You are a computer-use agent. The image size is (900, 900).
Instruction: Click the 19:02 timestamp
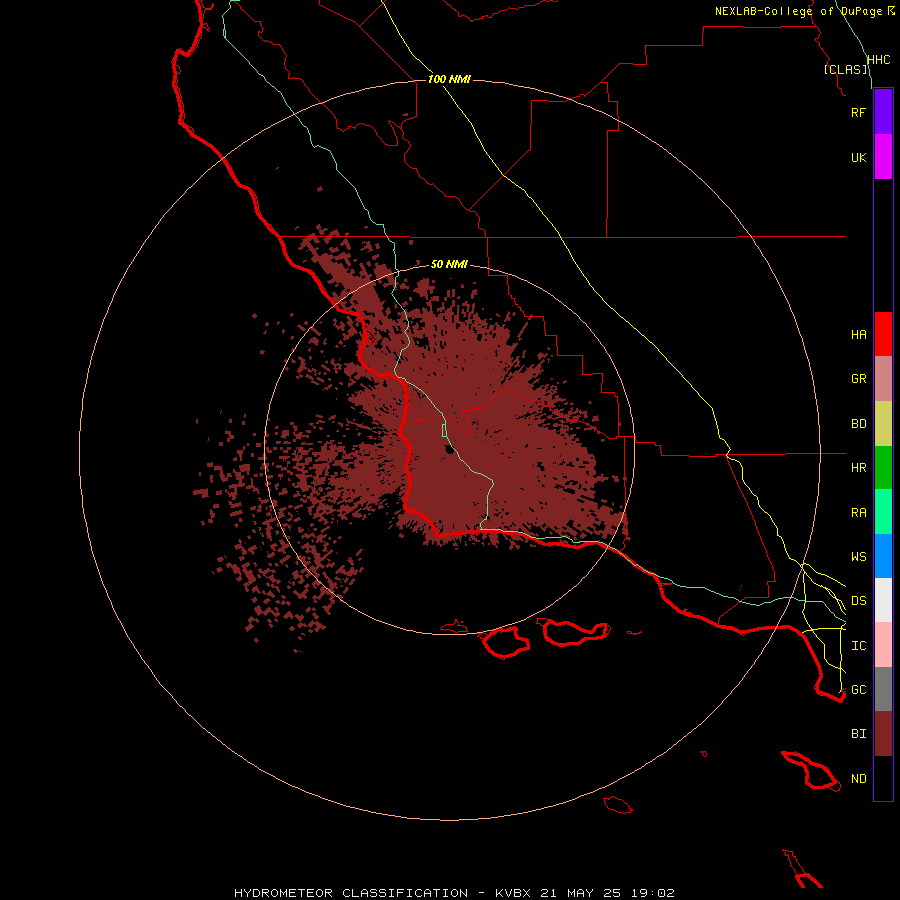(653, 893)
